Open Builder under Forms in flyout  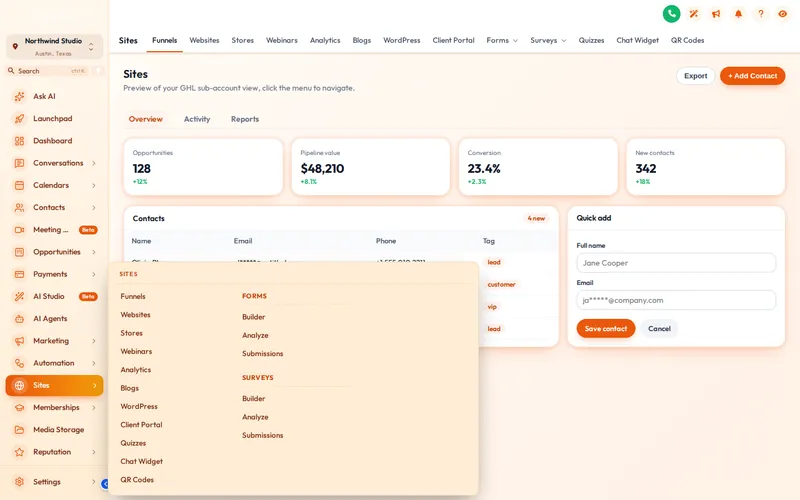pos(254,317)
